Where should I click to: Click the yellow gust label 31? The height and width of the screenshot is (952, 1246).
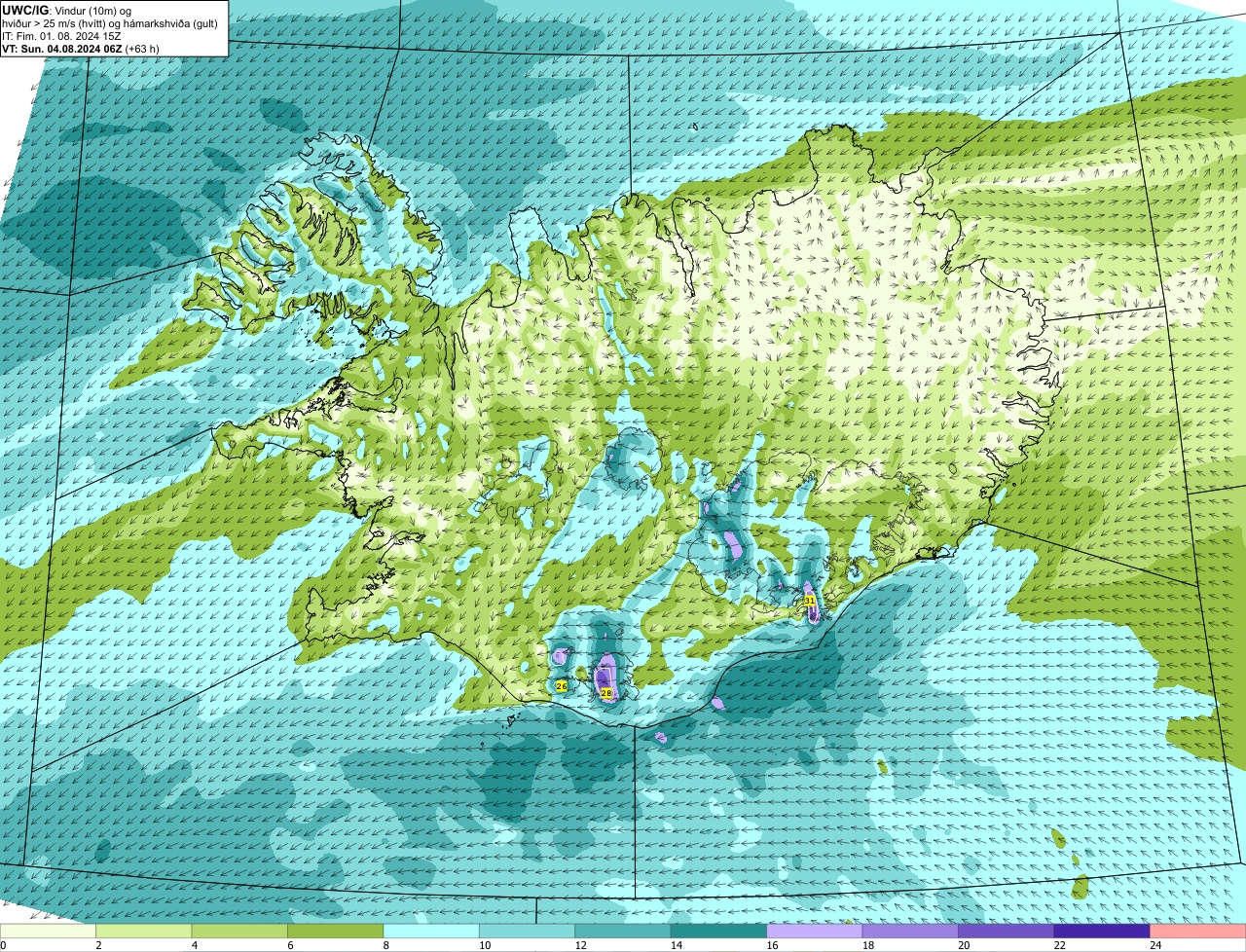(x=810, y=601)
